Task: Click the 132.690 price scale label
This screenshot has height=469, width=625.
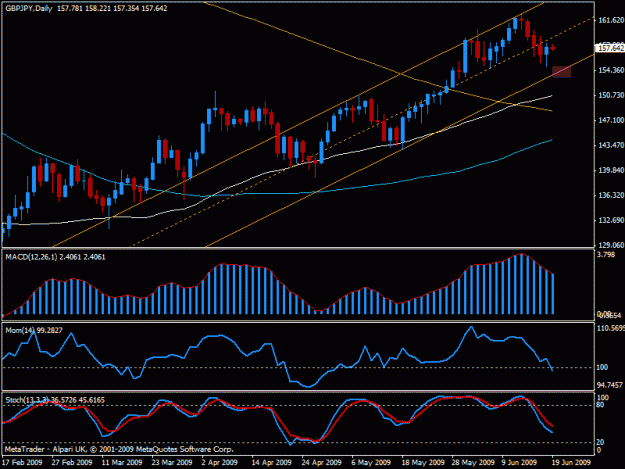Action: pos(611,220)
